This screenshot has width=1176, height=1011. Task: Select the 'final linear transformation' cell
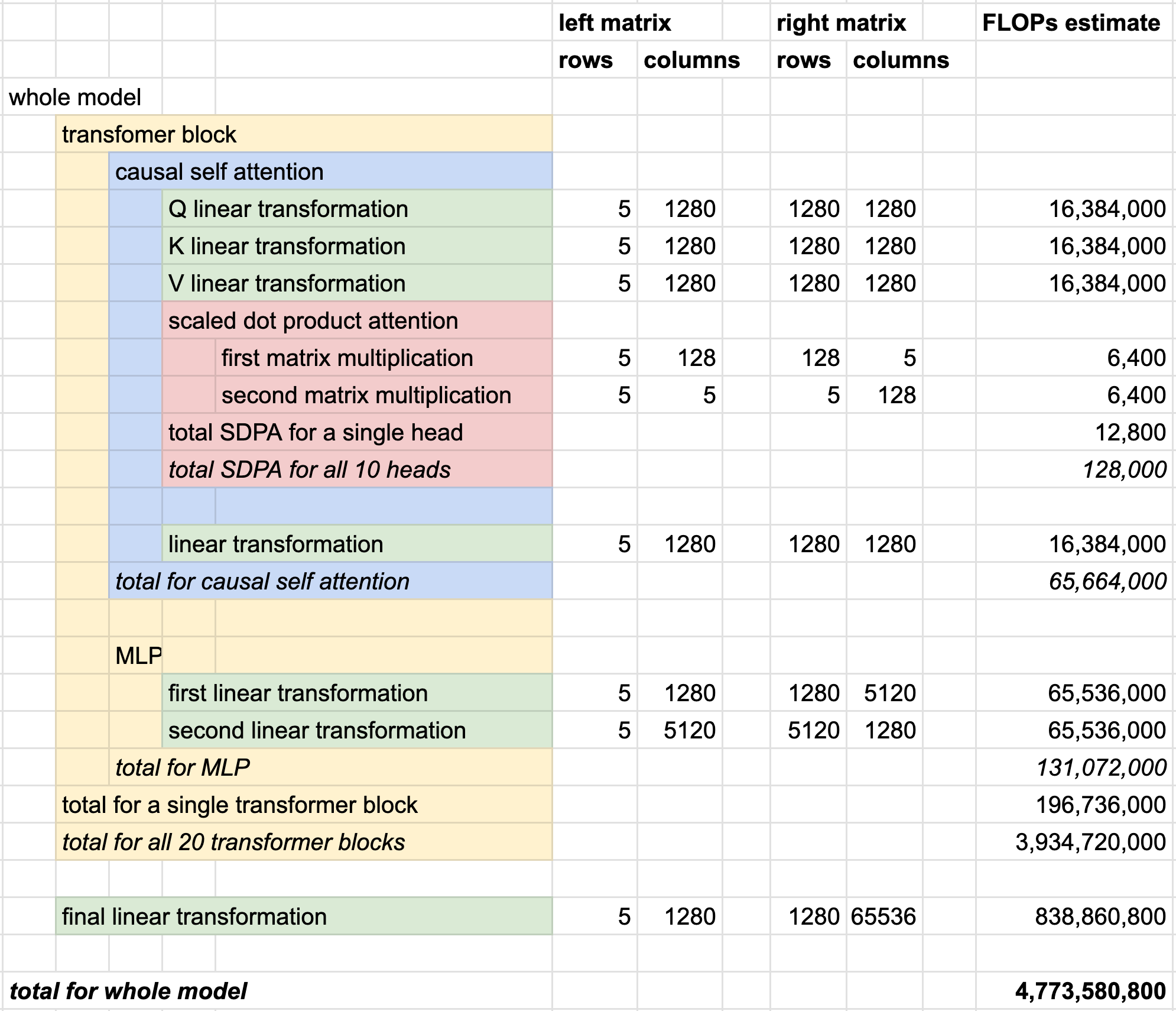[x=194, y=917]
